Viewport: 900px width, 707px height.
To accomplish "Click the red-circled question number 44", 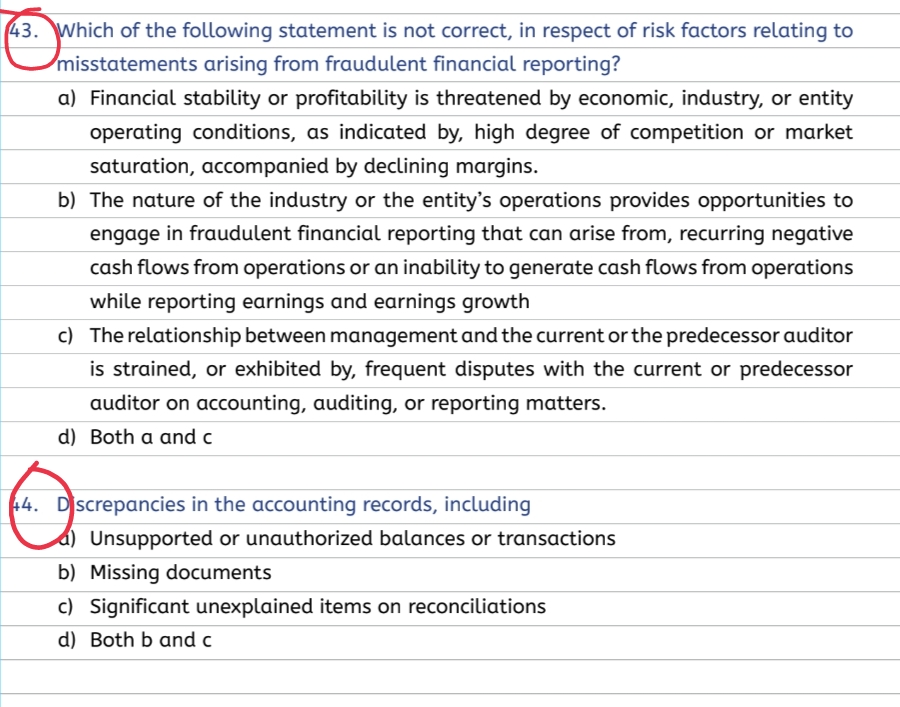I will tap(24, 505).
